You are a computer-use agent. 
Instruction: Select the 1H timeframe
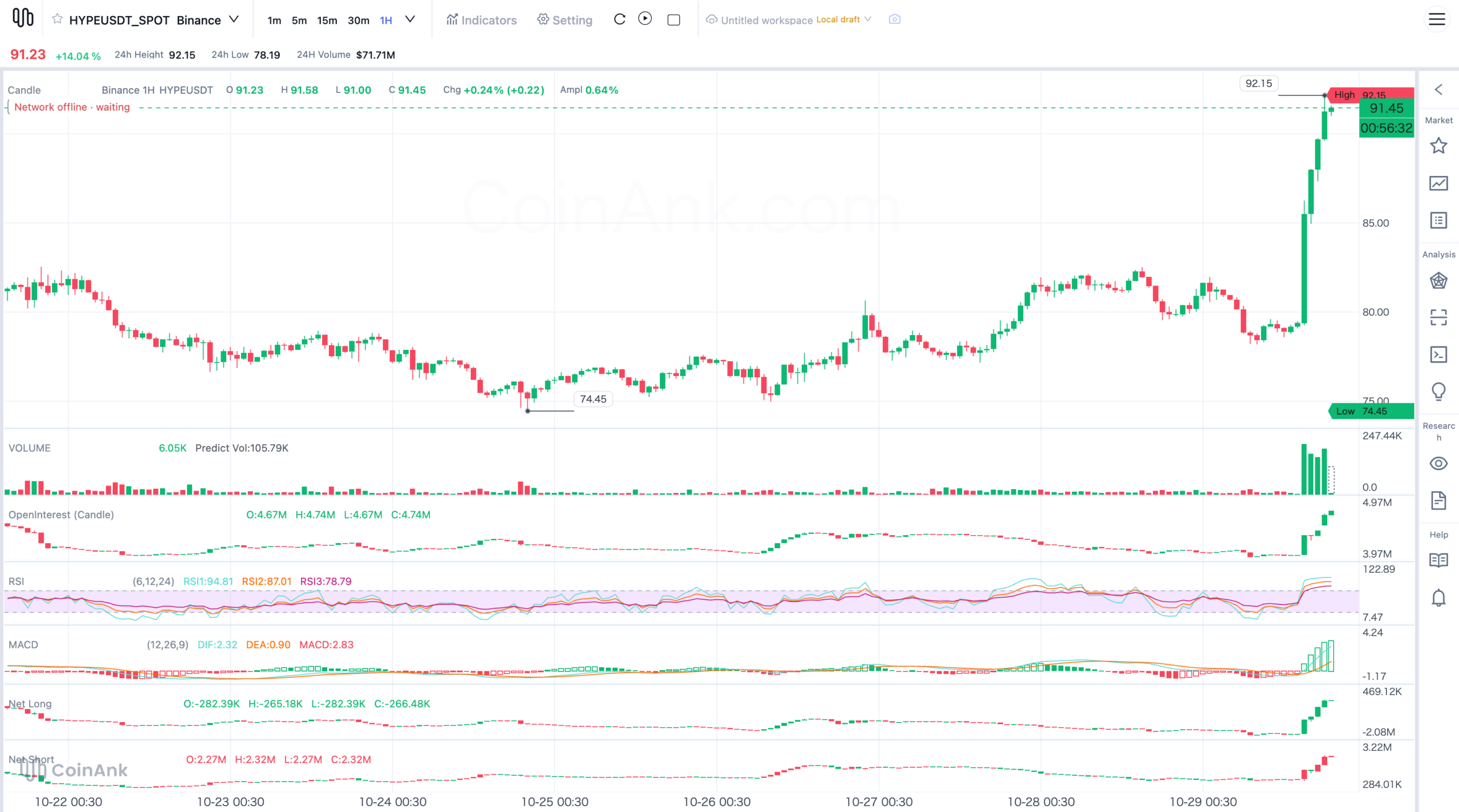pos(386,21)
